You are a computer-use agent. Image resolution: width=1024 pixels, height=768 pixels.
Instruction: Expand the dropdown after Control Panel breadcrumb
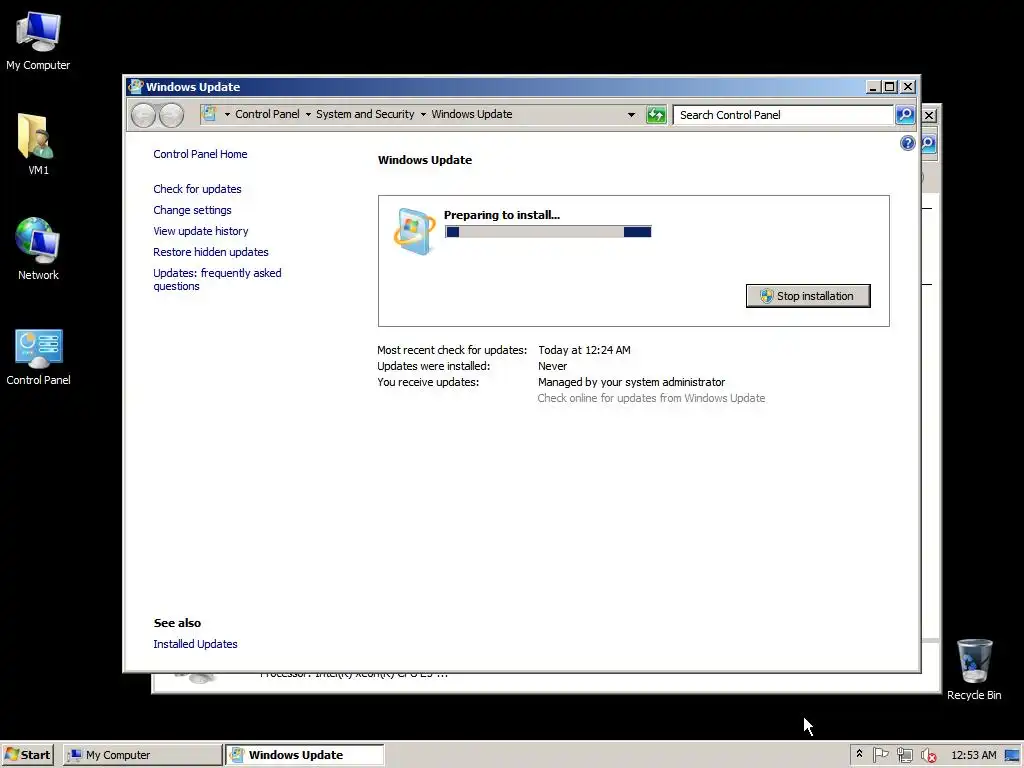[x=308, y=114]
